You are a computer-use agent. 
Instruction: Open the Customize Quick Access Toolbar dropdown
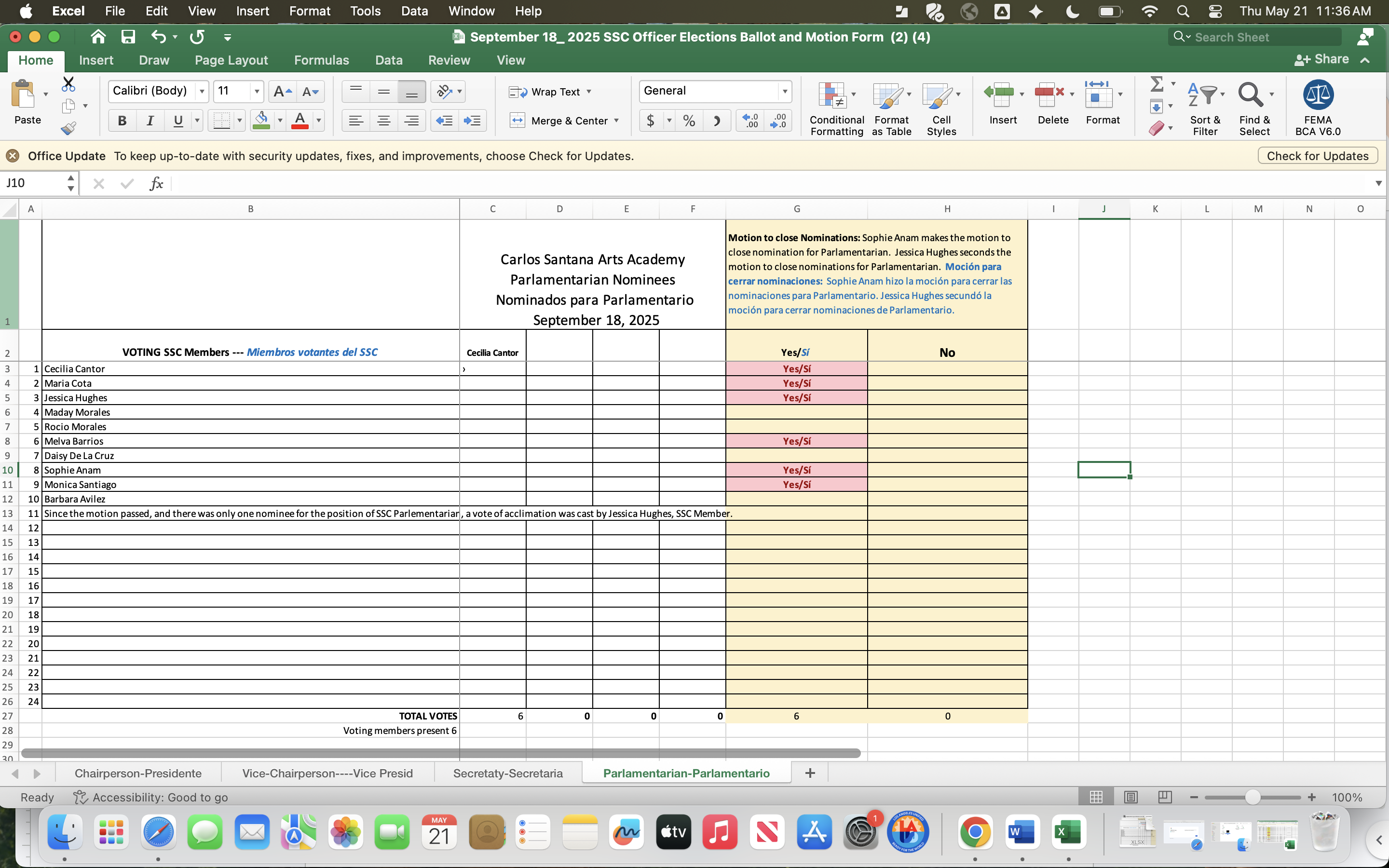[x=227, y=38]
